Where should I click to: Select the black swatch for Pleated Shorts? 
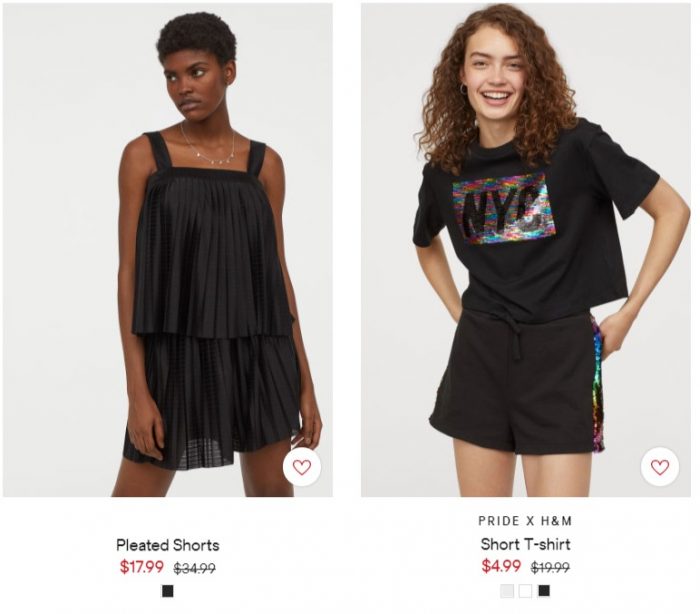click(x=167, y=591)
